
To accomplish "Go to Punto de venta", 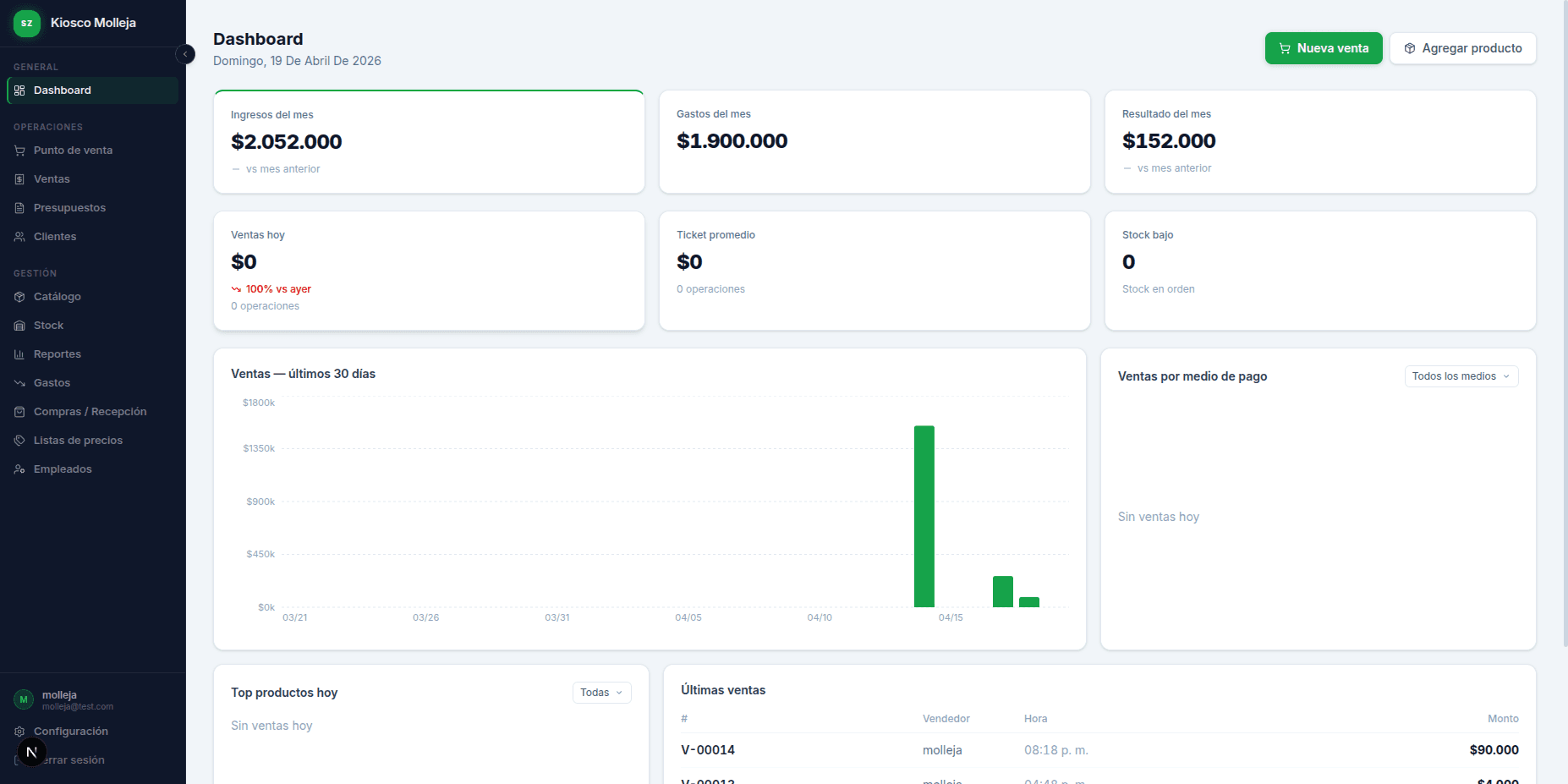I will pos(93,151).
